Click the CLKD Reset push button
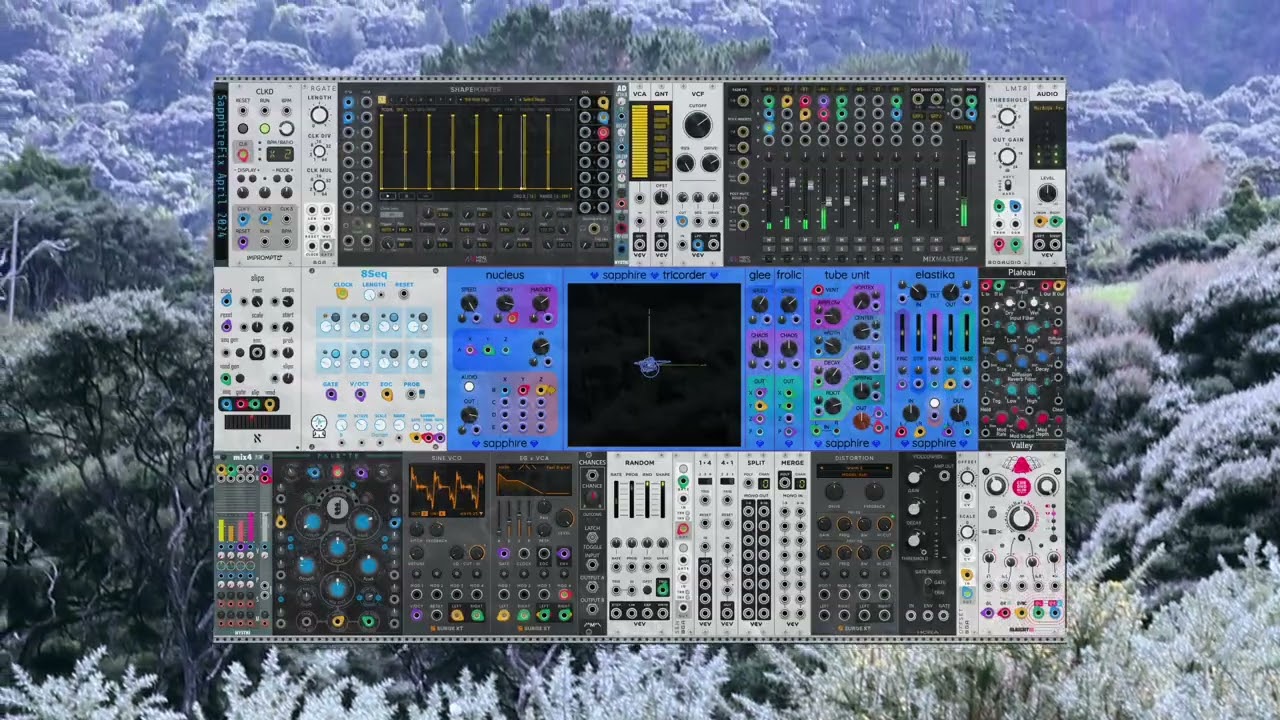Image resolution: width=1280 pixels, height=720 pixels. click(x=243, y=128)
